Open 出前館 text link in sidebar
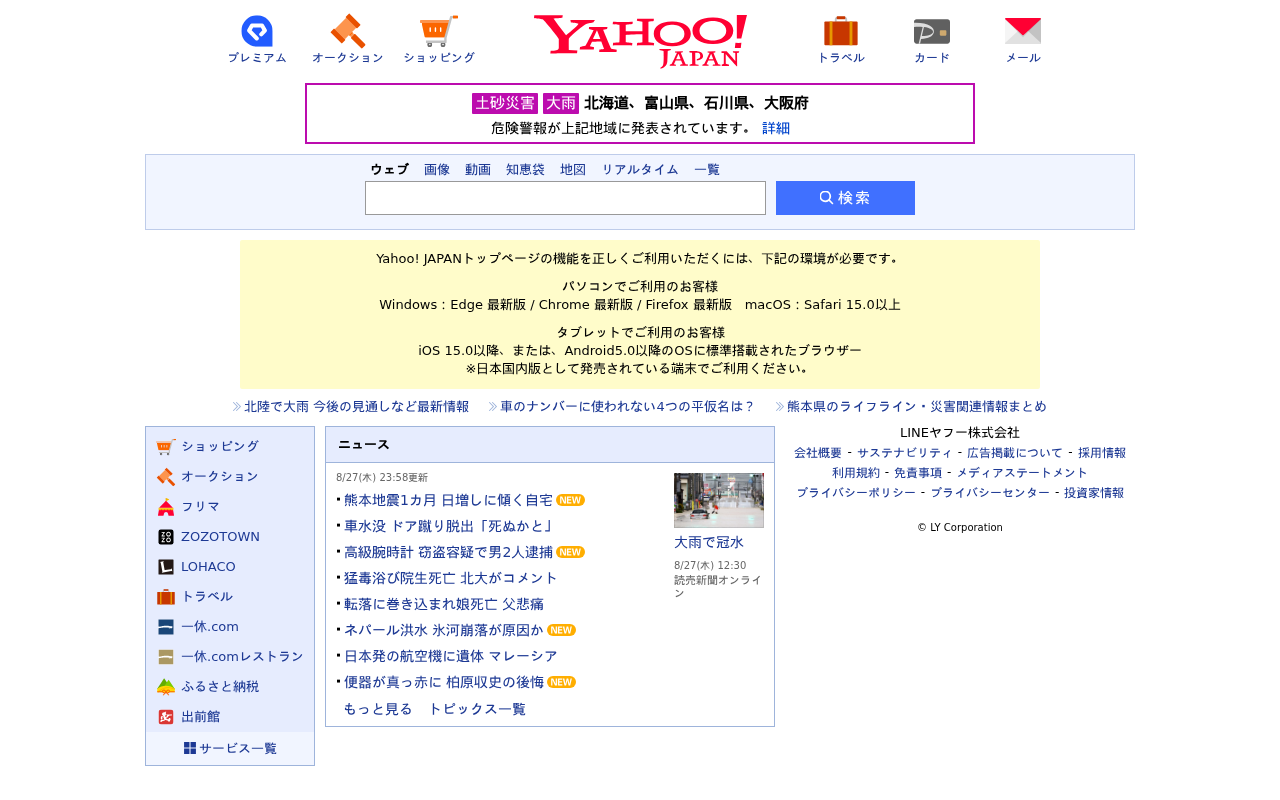Screen dimensions: 1280x800 coord(200,717)
